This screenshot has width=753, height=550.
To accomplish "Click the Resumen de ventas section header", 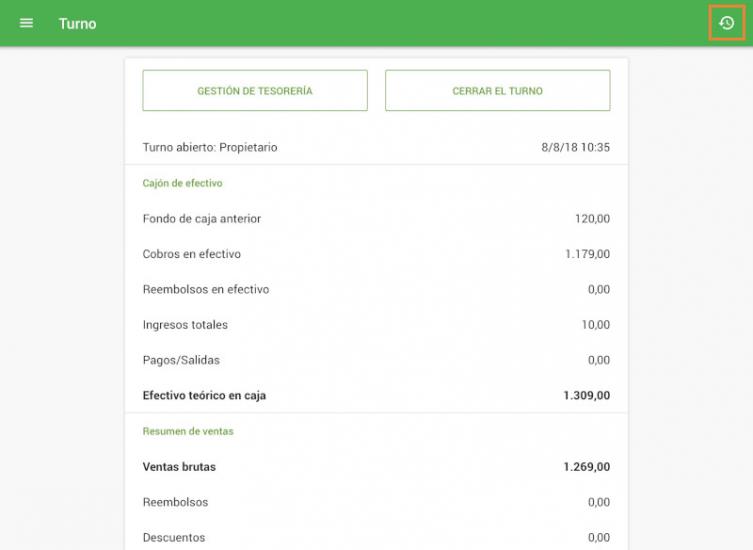I will tap(188, 432).
